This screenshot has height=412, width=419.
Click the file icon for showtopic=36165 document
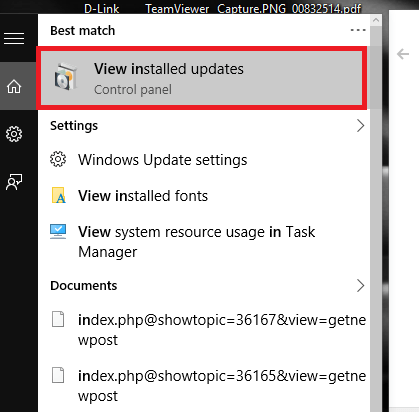[x=58, y=375]
